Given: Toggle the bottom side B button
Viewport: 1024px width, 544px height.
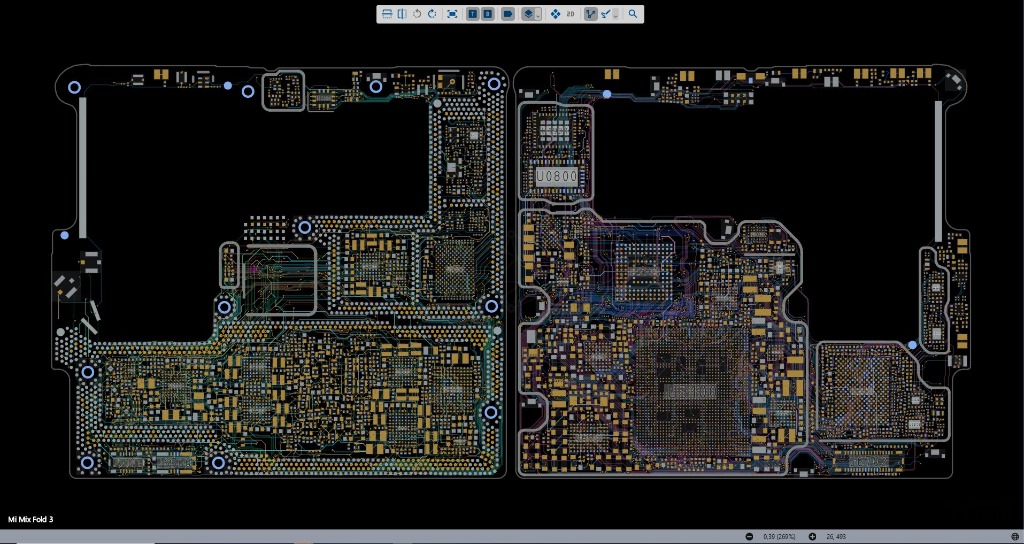Looking at the screenshot, I should (487, 14).
